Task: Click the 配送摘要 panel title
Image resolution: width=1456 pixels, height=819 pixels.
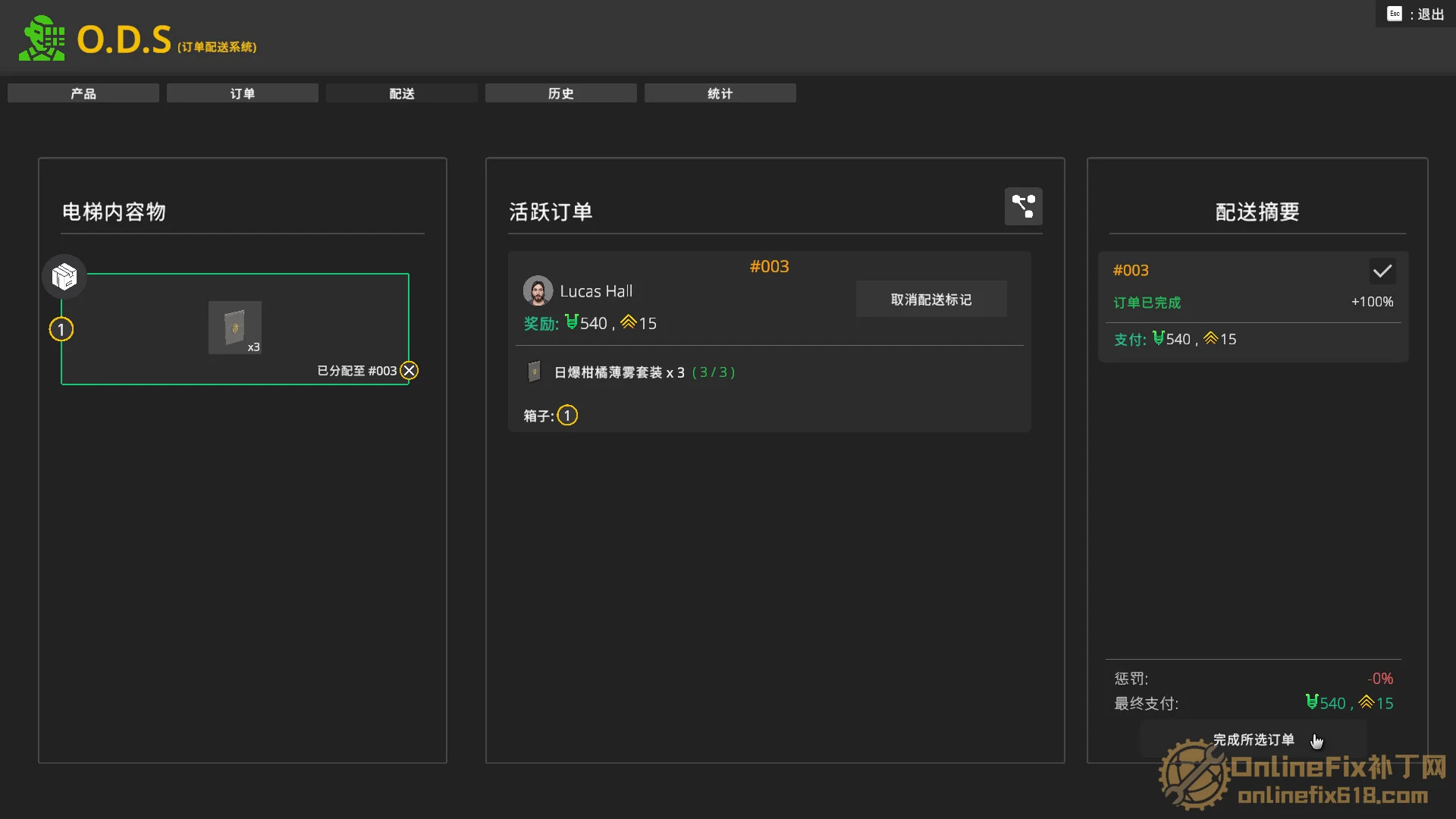Action: (1257, 212)
